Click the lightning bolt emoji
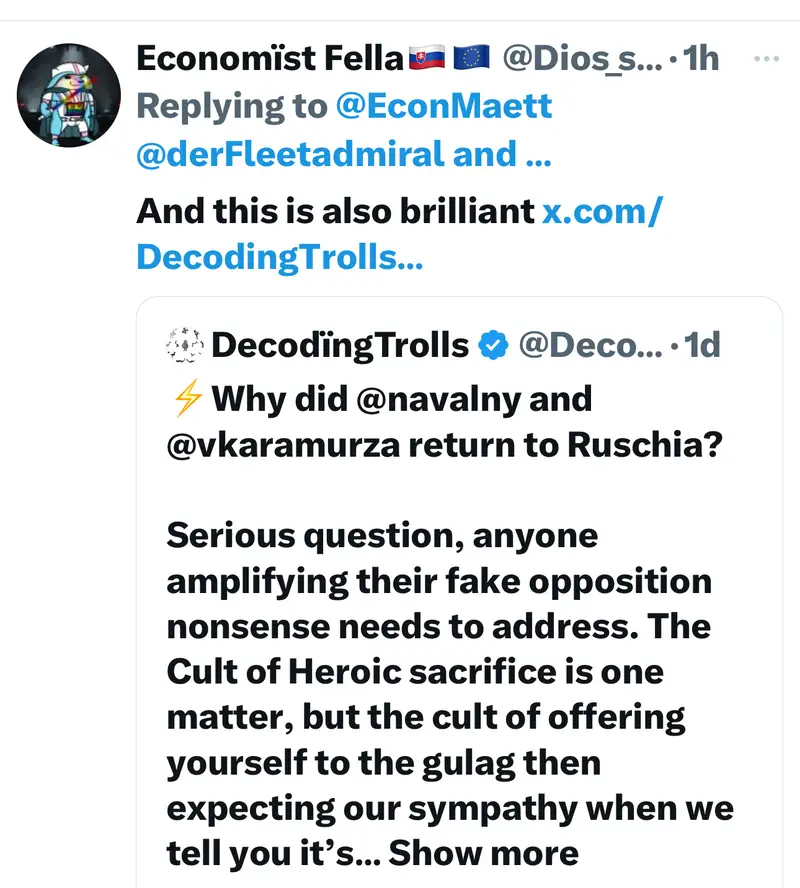Screen dimensions: 800x888 click(x=186, y=399)
